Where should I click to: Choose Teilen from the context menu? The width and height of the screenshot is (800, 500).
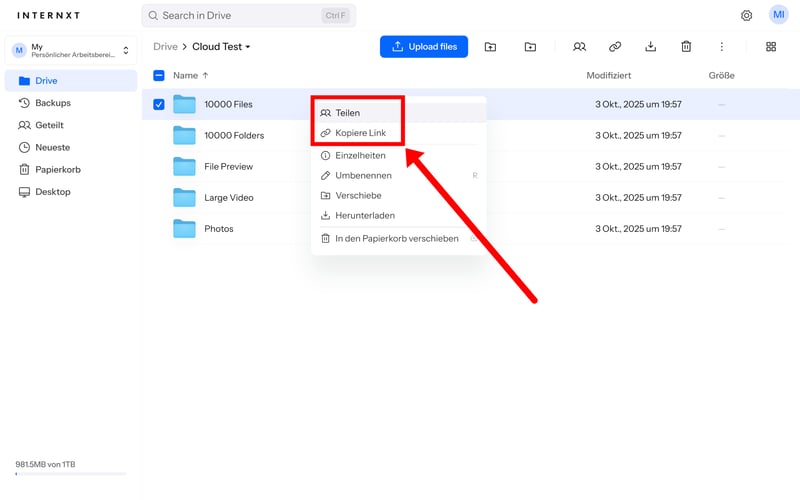(347, 113)
